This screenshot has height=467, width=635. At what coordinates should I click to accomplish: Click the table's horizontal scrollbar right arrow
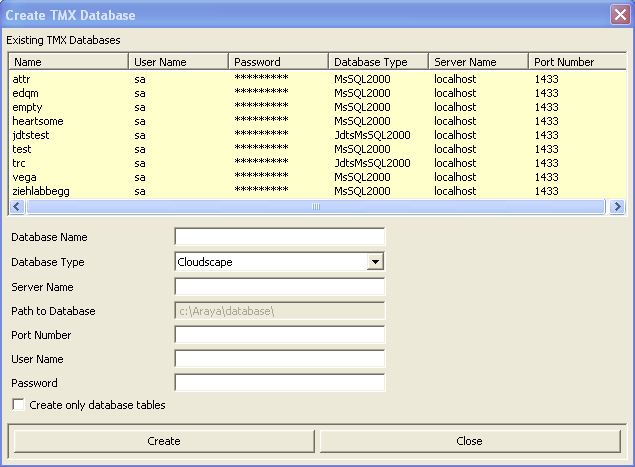[x=615, y=207]
